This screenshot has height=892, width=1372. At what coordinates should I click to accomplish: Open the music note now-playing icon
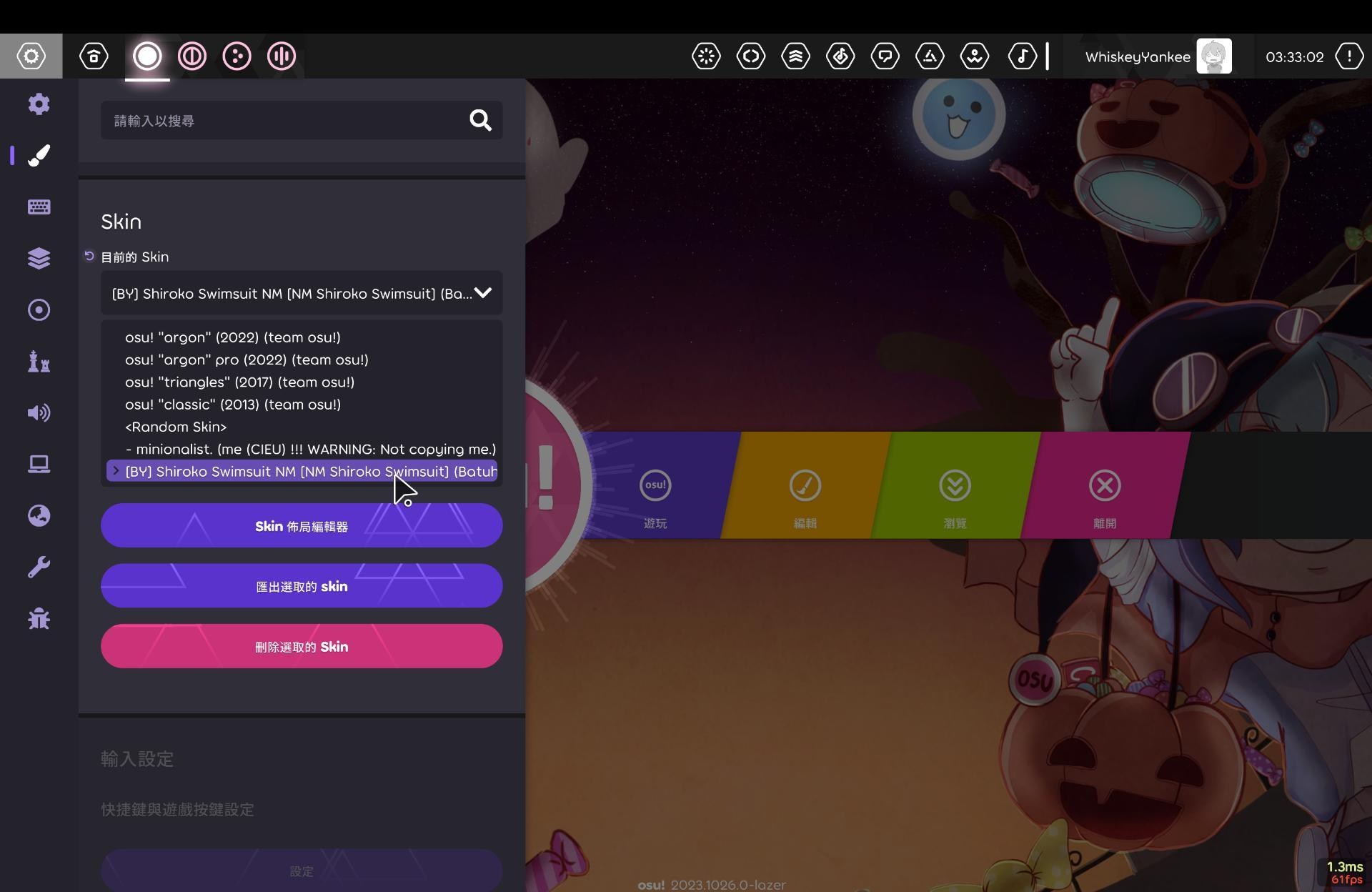coord(1022,56)
